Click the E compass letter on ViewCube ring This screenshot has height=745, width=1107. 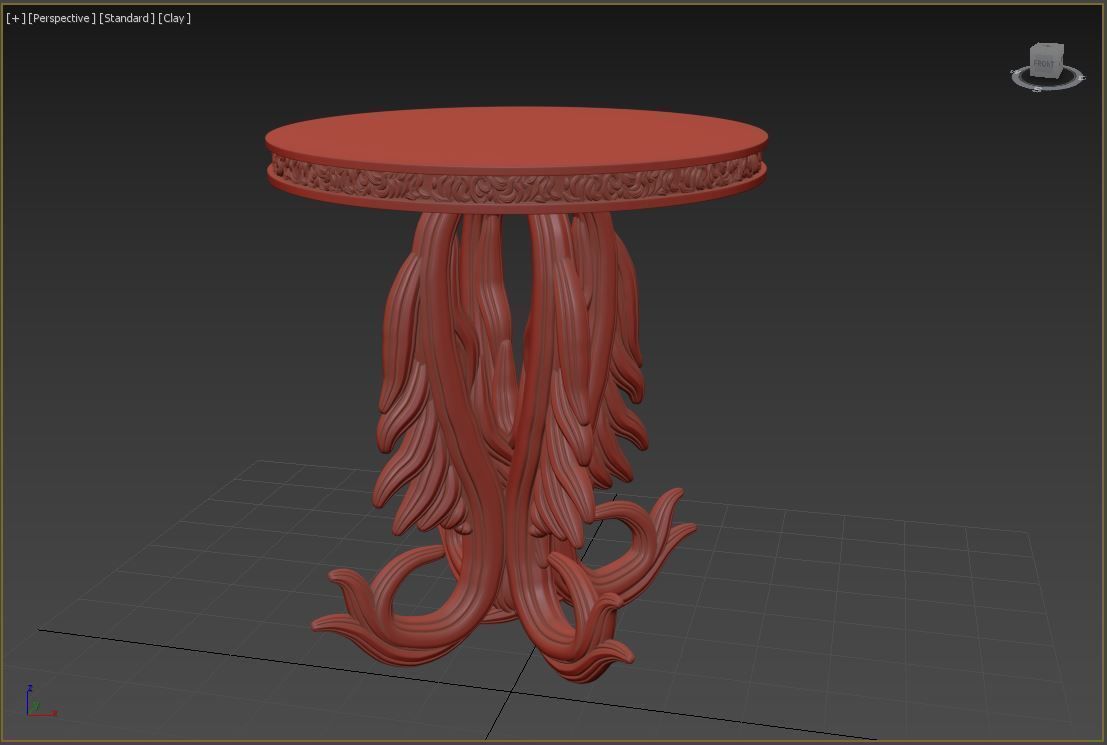(1081, 77)
